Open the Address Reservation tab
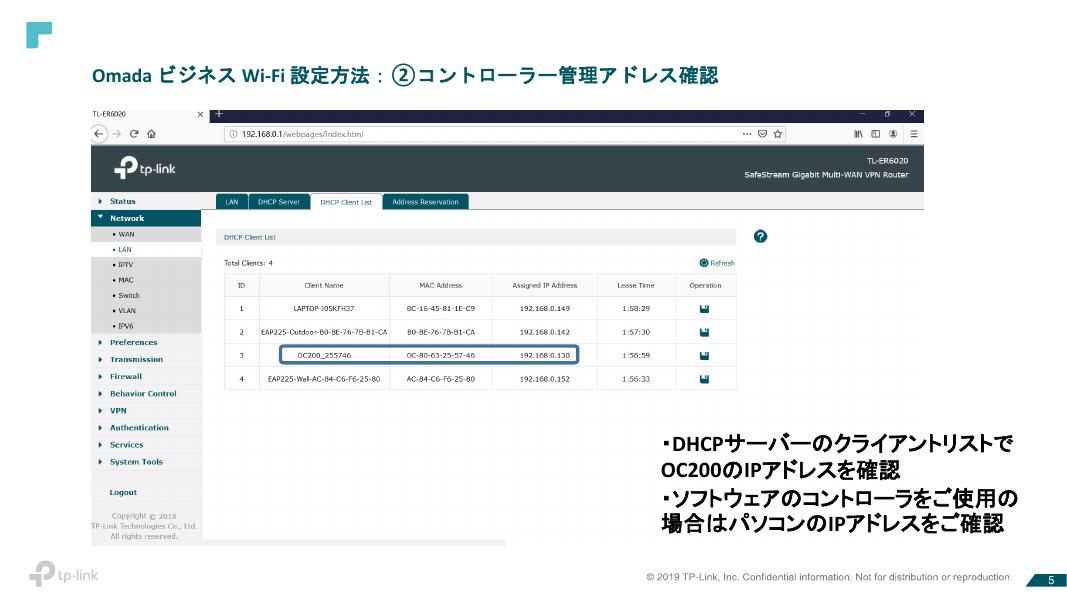 tap(425, 202)
